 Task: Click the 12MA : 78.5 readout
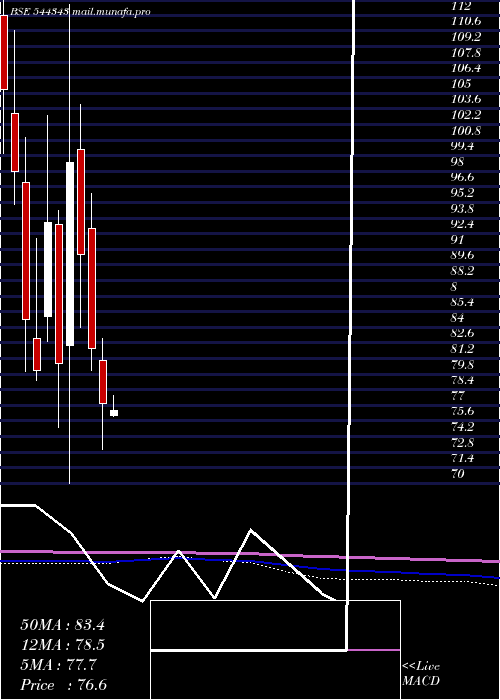pos(62,645)
